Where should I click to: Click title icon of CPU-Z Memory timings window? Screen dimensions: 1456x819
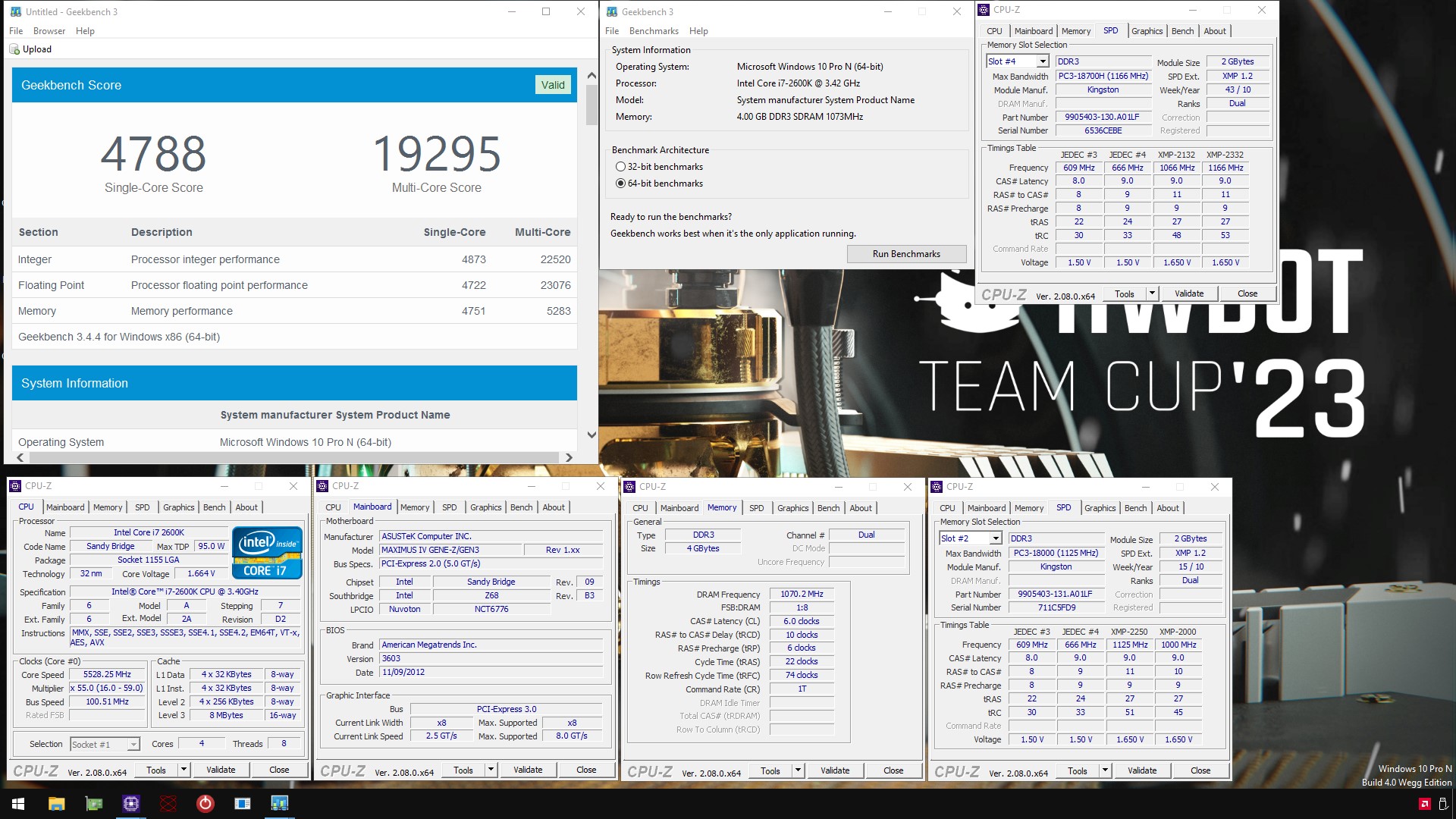point(629,487)
